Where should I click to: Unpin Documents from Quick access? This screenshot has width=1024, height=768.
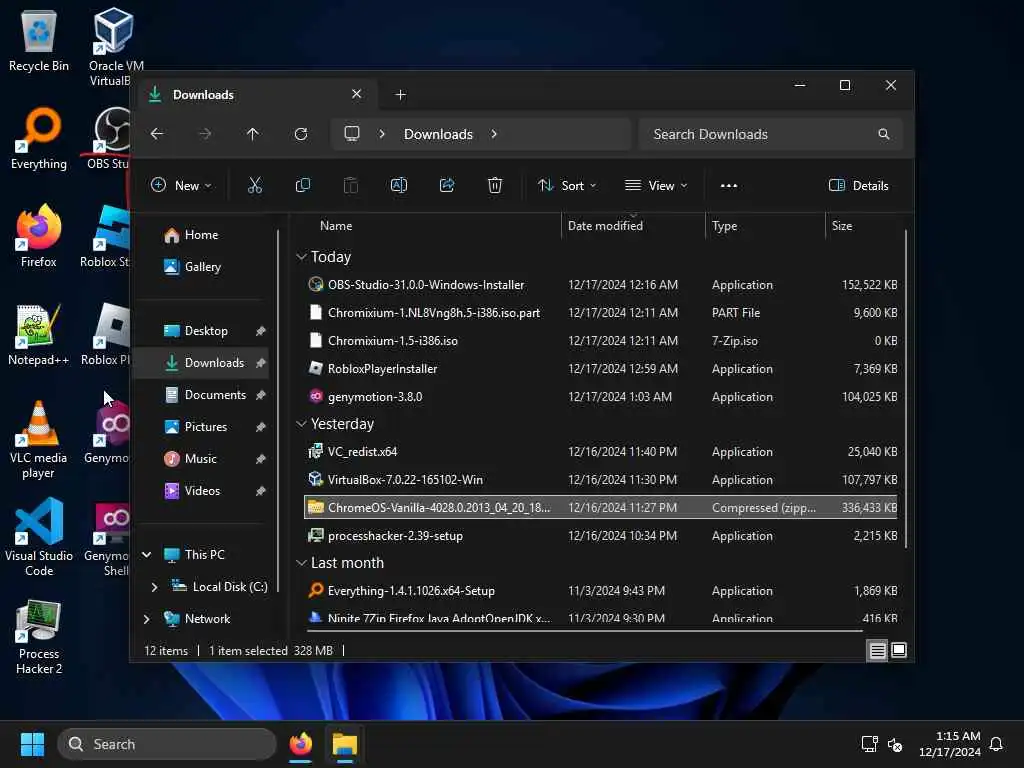tap(261, 395)
